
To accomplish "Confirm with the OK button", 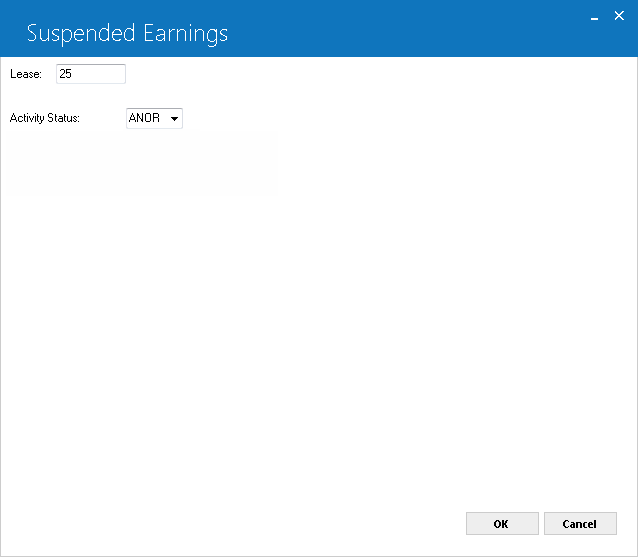I will 502,524.
